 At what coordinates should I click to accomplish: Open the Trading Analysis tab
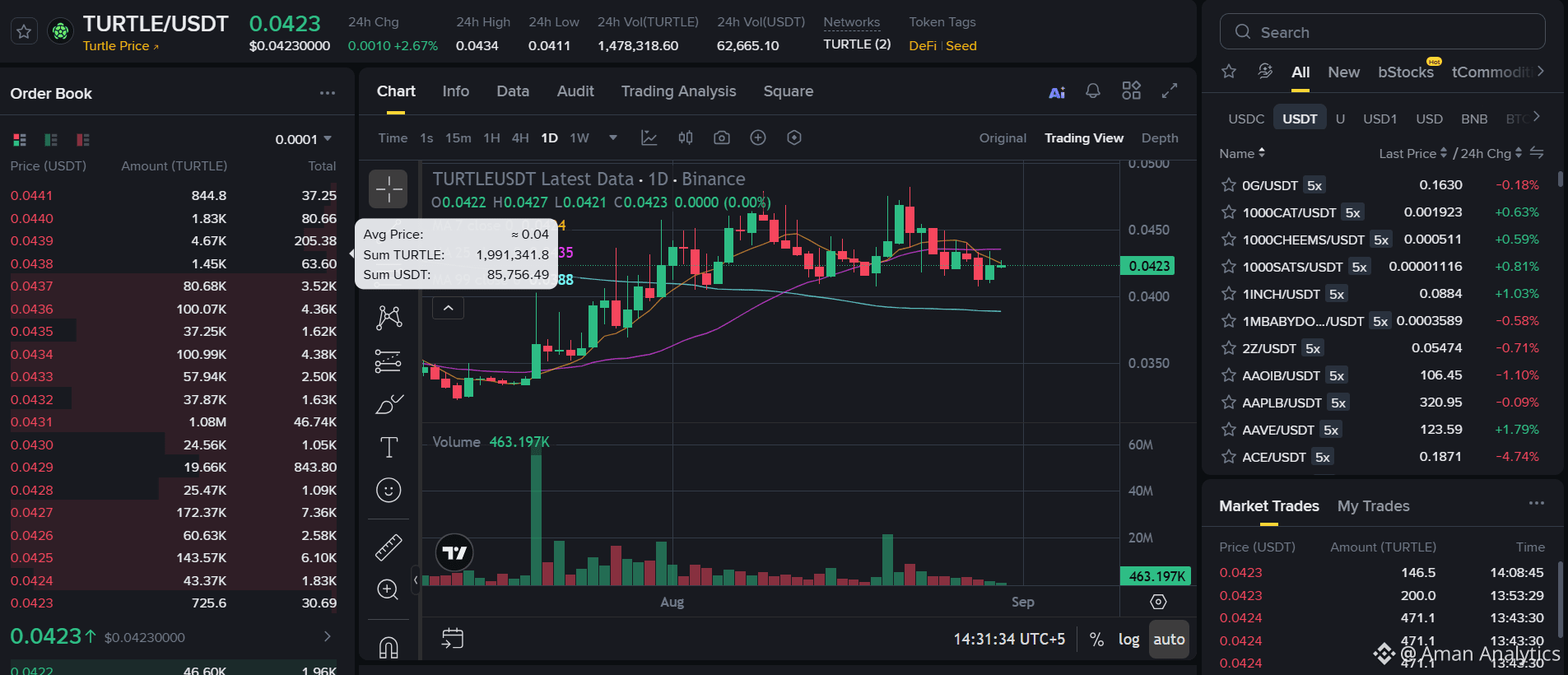[678, 91]
